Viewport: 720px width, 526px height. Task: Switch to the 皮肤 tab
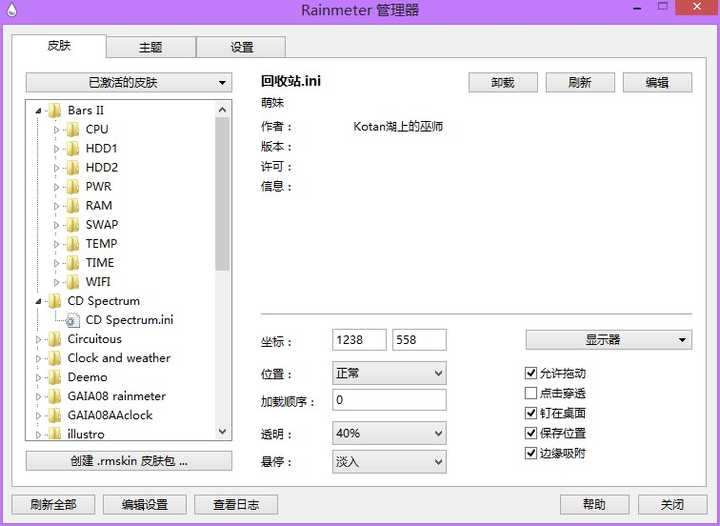[59, 45]
